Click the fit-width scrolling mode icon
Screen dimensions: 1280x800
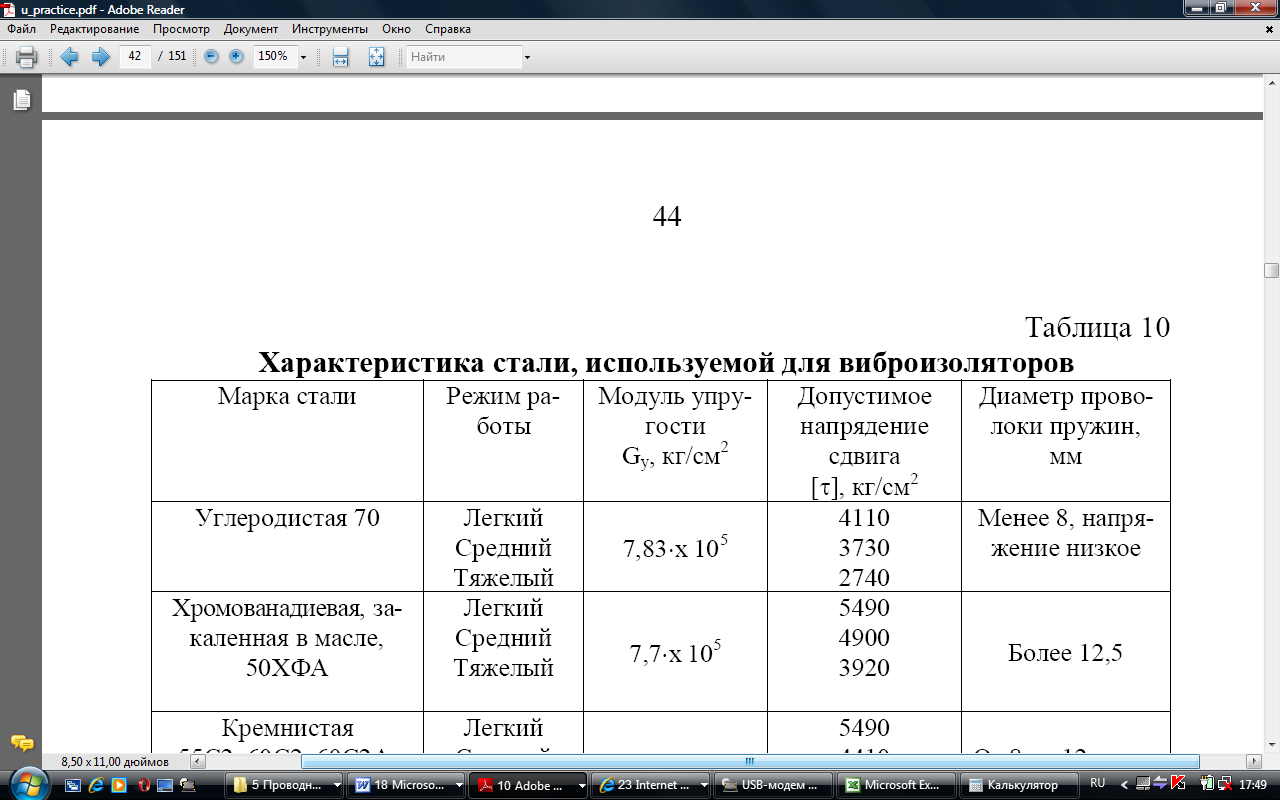[x=340, y=57]
